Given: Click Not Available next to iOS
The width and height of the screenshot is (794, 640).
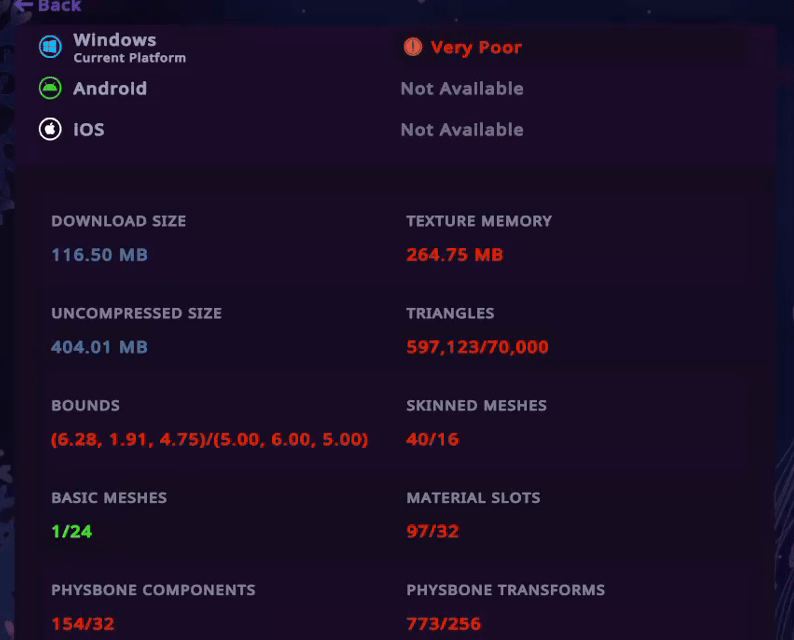Looking at the screenshot, I should (x=461, y=129).
